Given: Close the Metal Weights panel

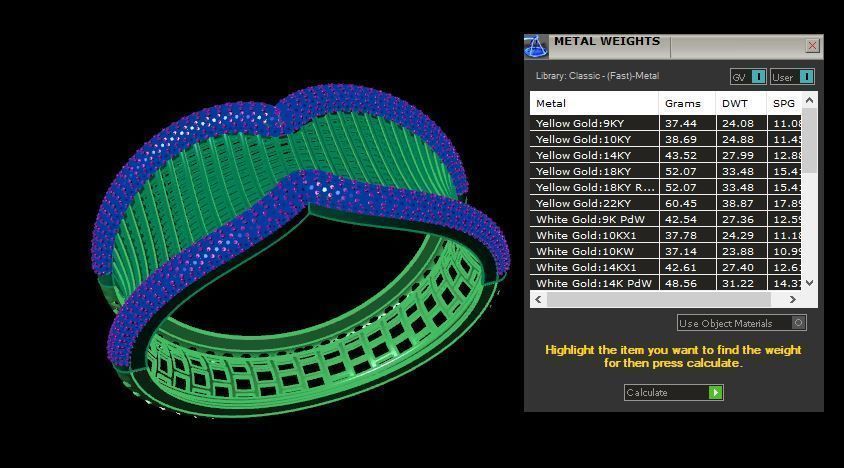Looking at the screenshot, I should pyautogui.click(x=812, y=46).
